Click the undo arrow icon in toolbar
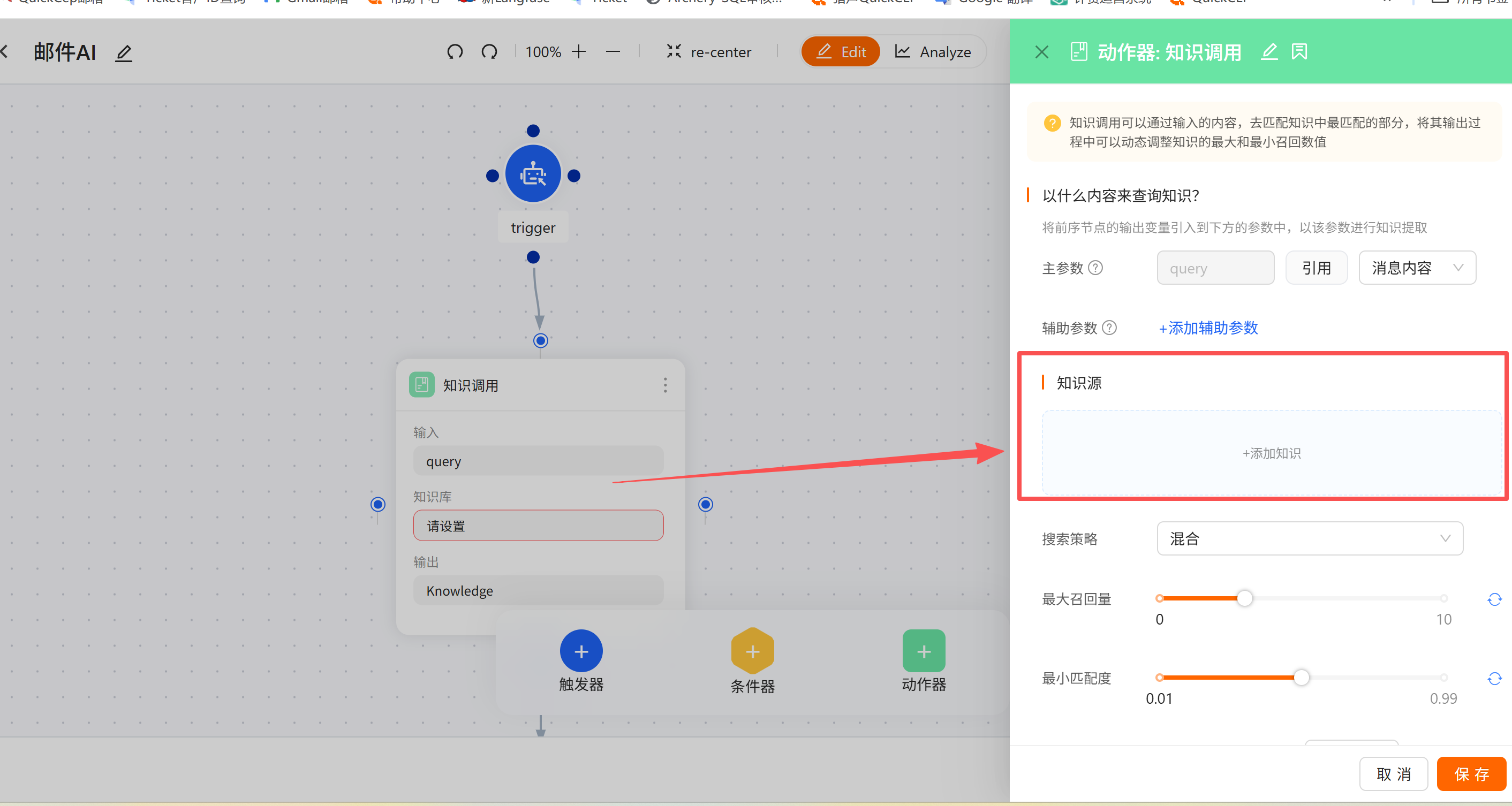Image resolution: width=1512 pixels, height=806 pixels. click(x=455, y=51)
